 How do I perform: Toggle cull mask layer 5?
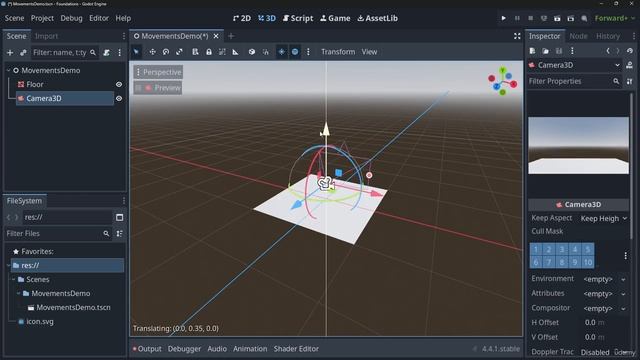tap(588, 249)
